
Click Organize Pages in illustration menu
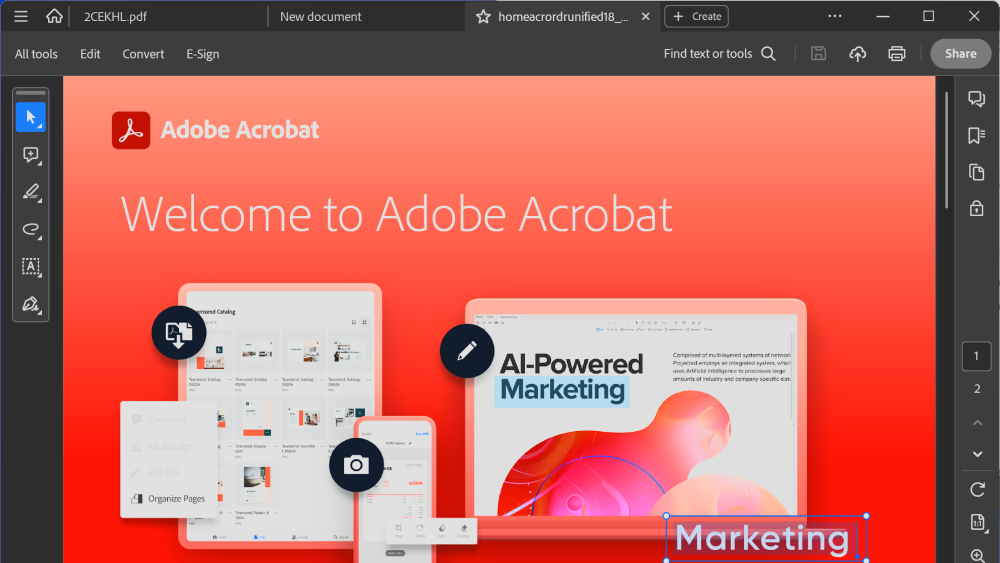[x=168, y=499]
